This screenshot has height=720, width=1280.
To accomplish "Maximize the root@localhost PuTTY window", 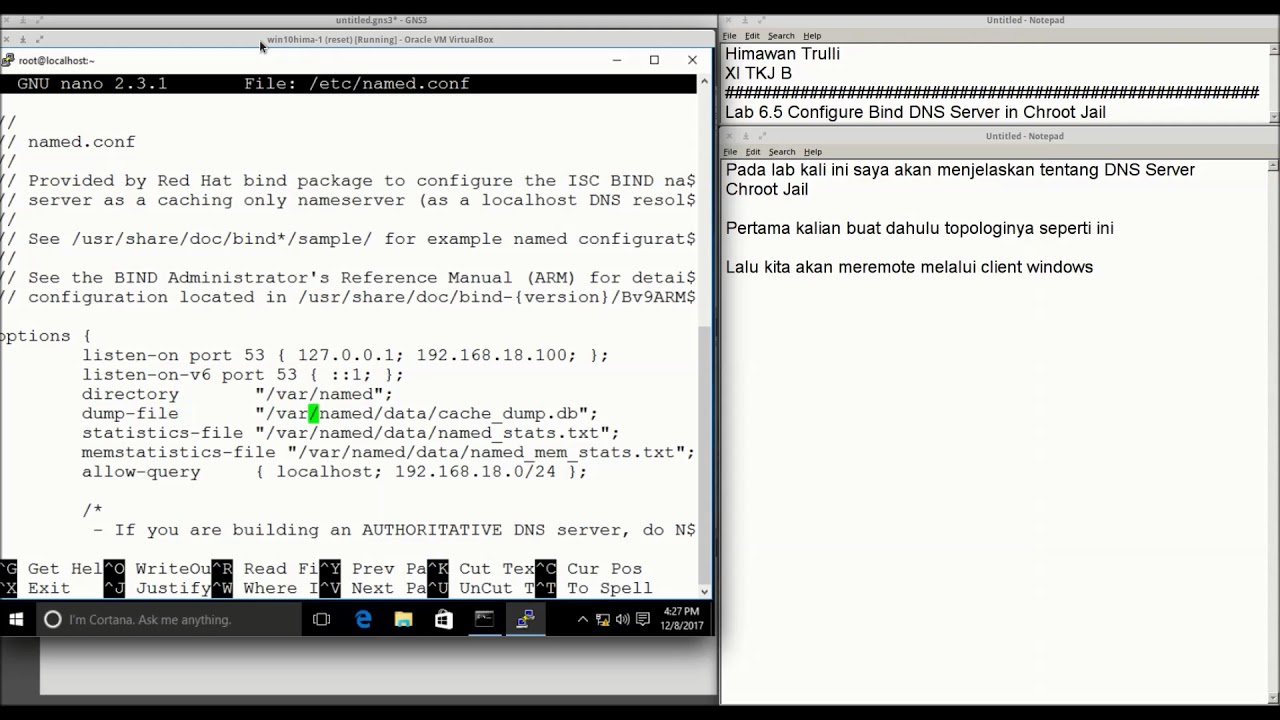I will pyautogui.click(x=654, y=60).
